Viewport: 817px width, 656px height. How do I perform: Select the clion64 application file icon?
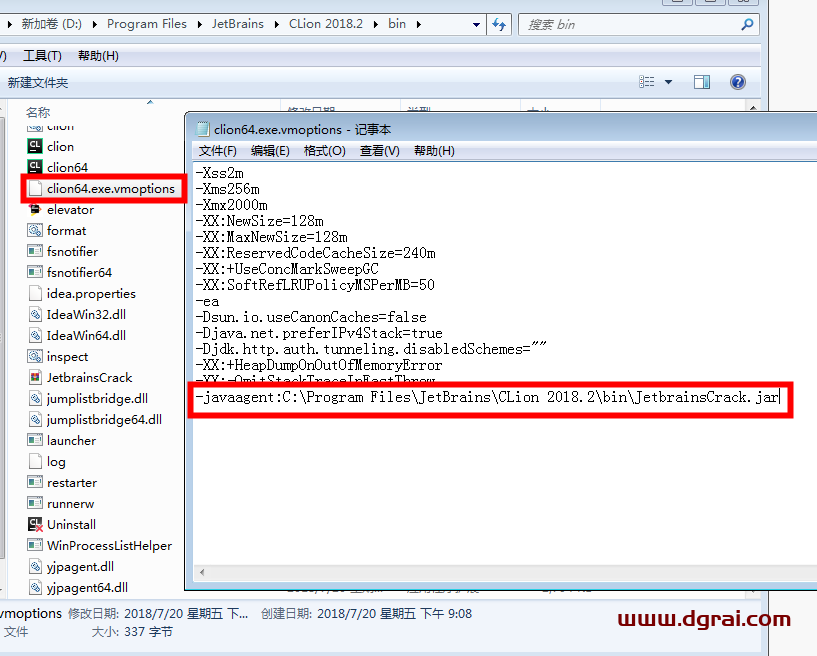(x=35, y=167)
